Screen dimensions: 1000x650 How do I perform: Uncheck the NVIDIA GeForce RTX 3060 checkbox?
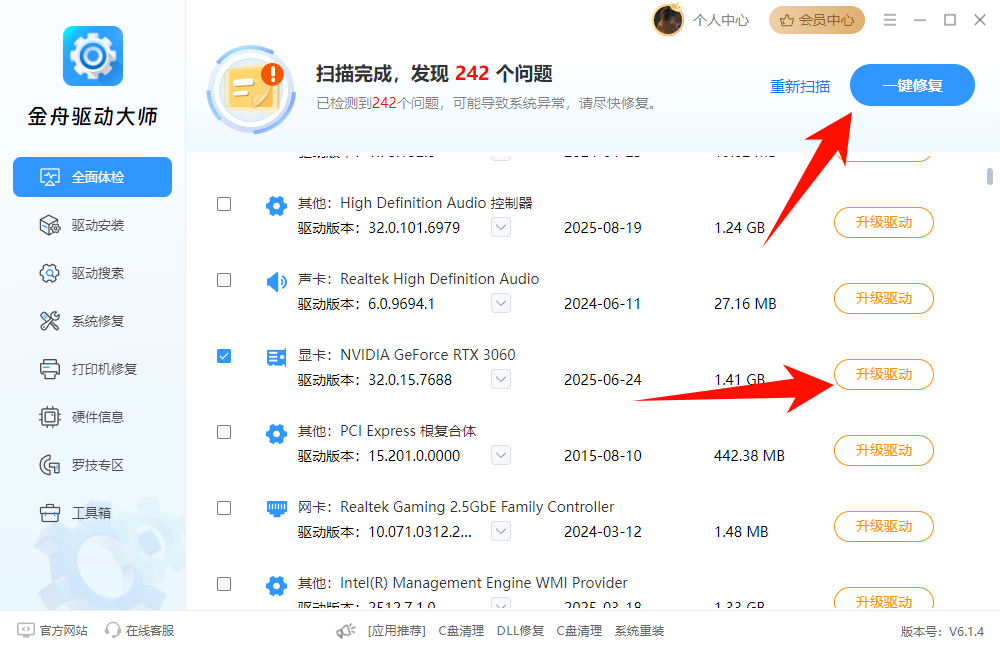pyautogui.click(x=224, y=356)
